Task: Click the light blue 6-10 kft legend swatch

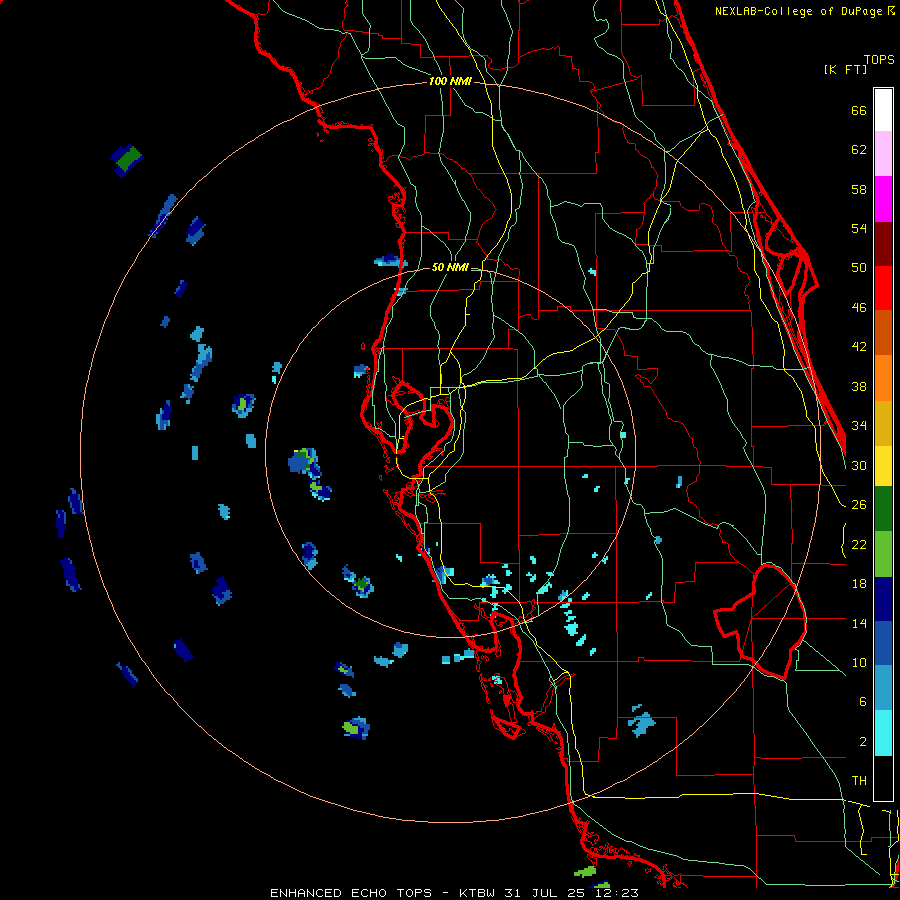Action: (883, 688)
